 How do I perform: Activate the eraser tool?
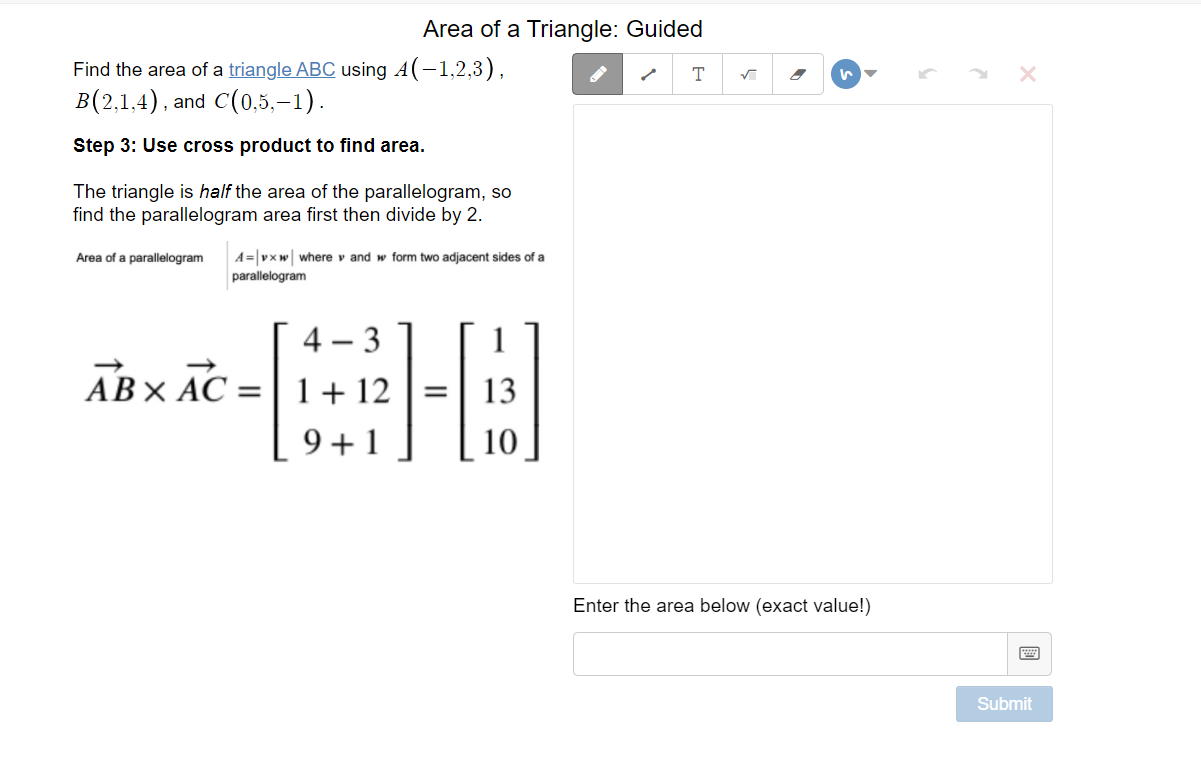(x=797, y=73)
